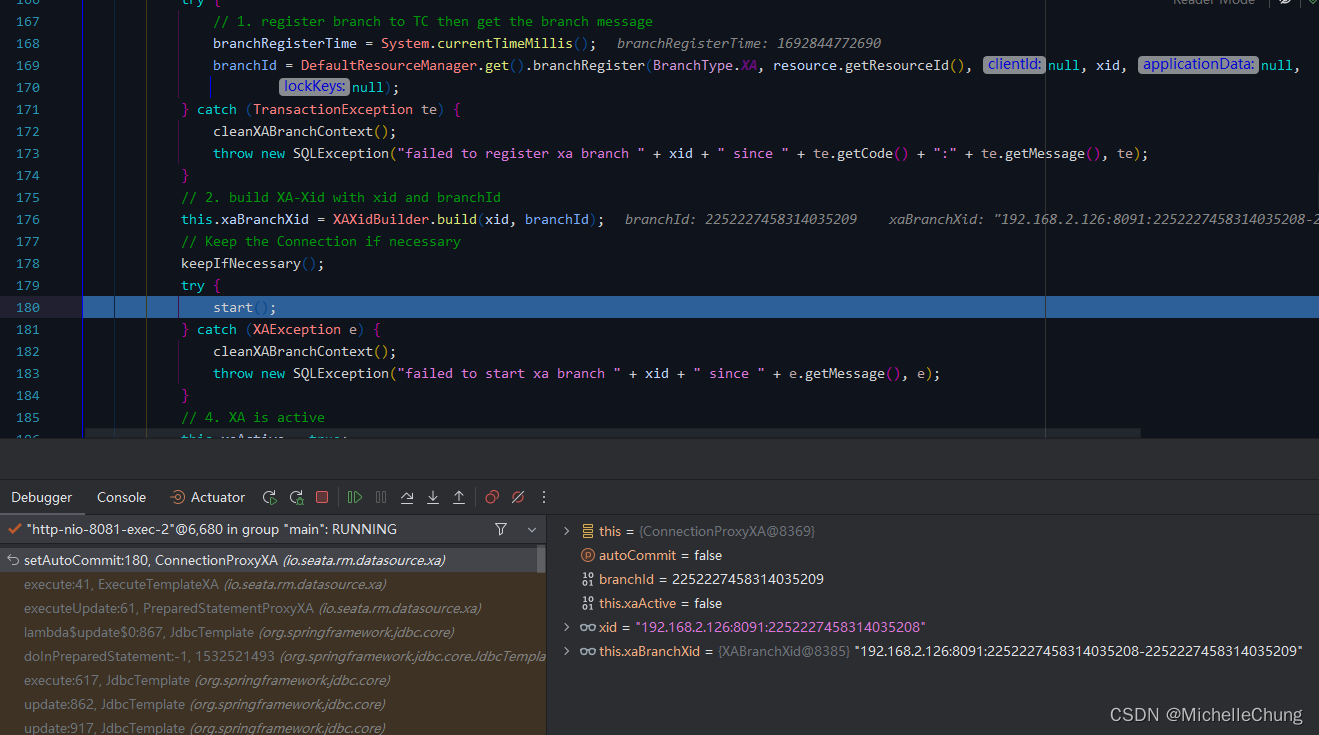Open the View Breakpoints dialog icon
The height and width of the screenshot is (735, 1319).
492,497
